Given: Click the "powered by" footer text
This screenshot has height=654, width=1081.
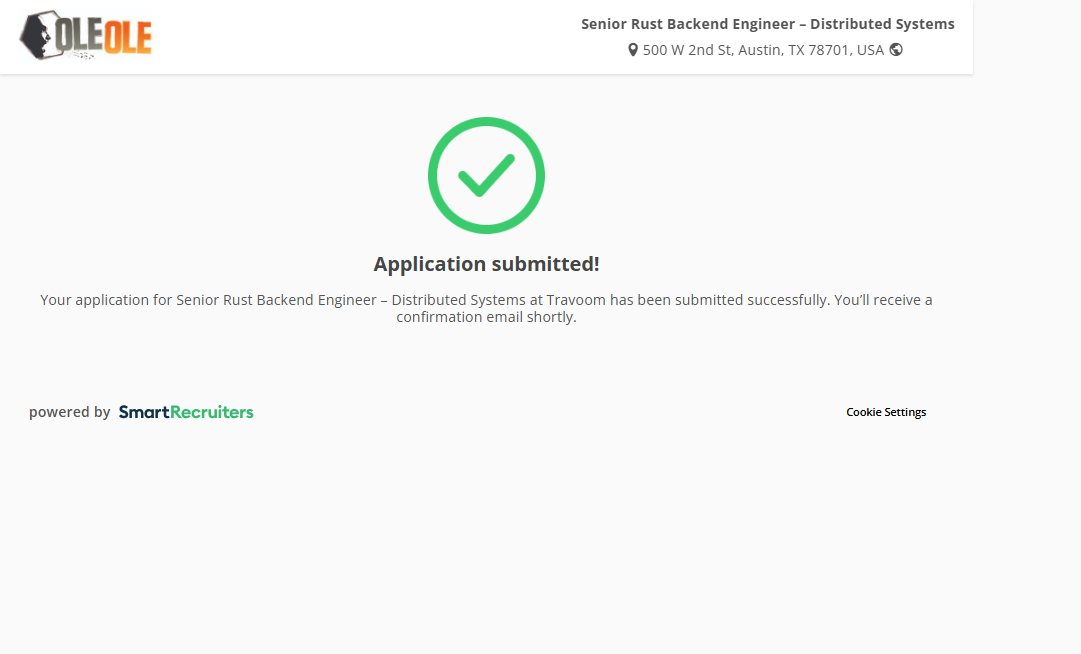Looking at the screenshot, I should tap(69, 412).
